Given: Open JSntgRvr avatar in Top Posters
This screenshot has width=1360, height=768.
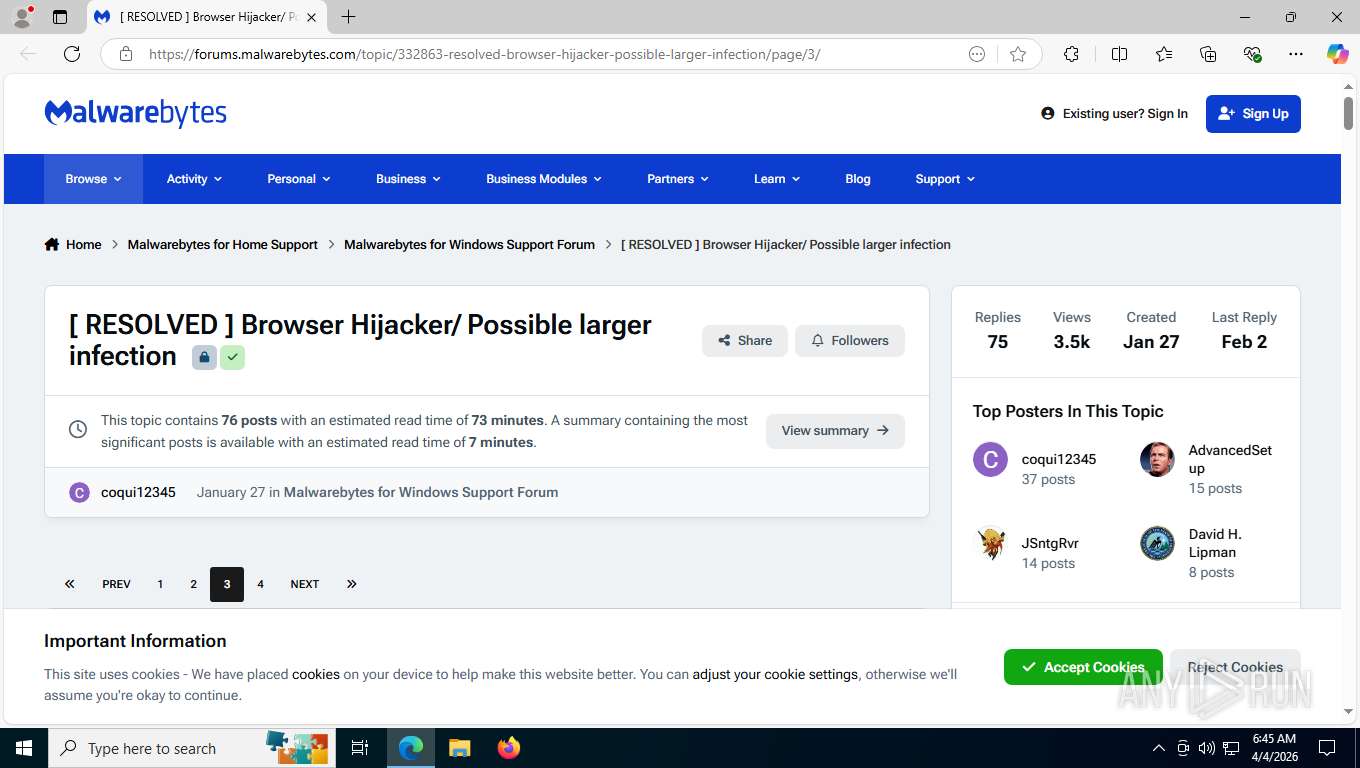Looking at the screenshot, I should click(x=990, y=544).
